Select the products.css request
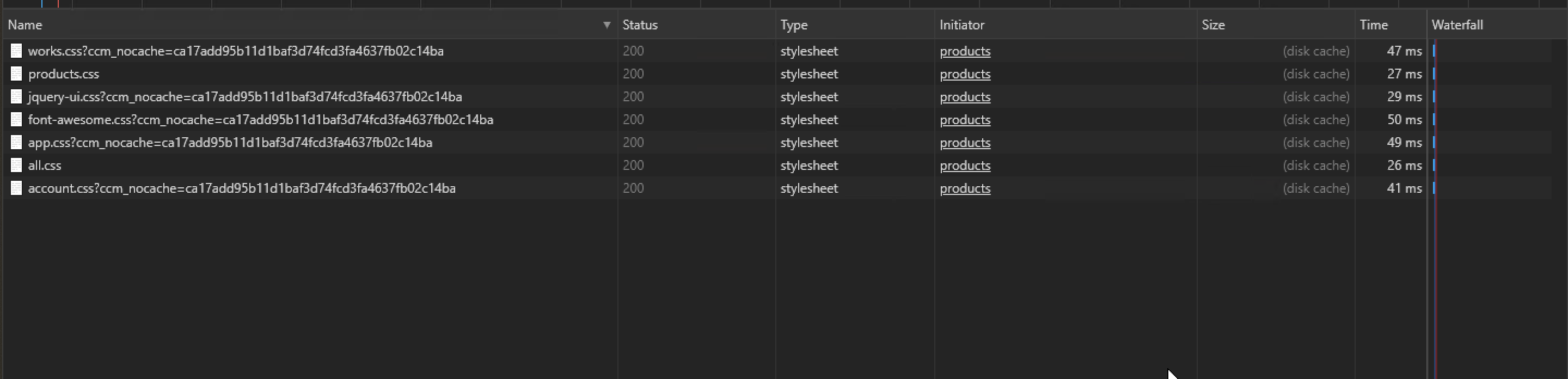 (777, 74)
